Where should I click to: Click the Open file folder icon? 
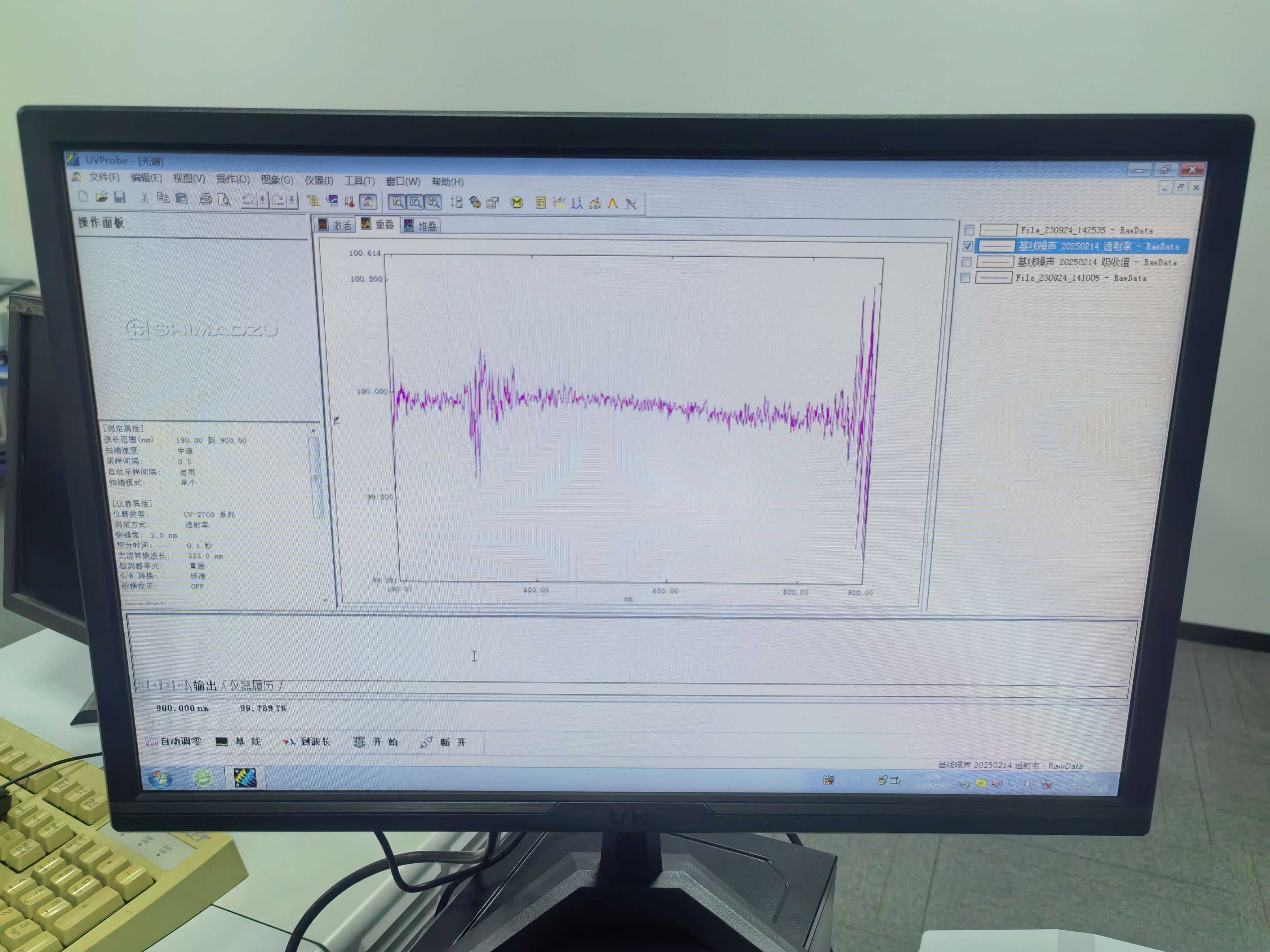(102, 197)
